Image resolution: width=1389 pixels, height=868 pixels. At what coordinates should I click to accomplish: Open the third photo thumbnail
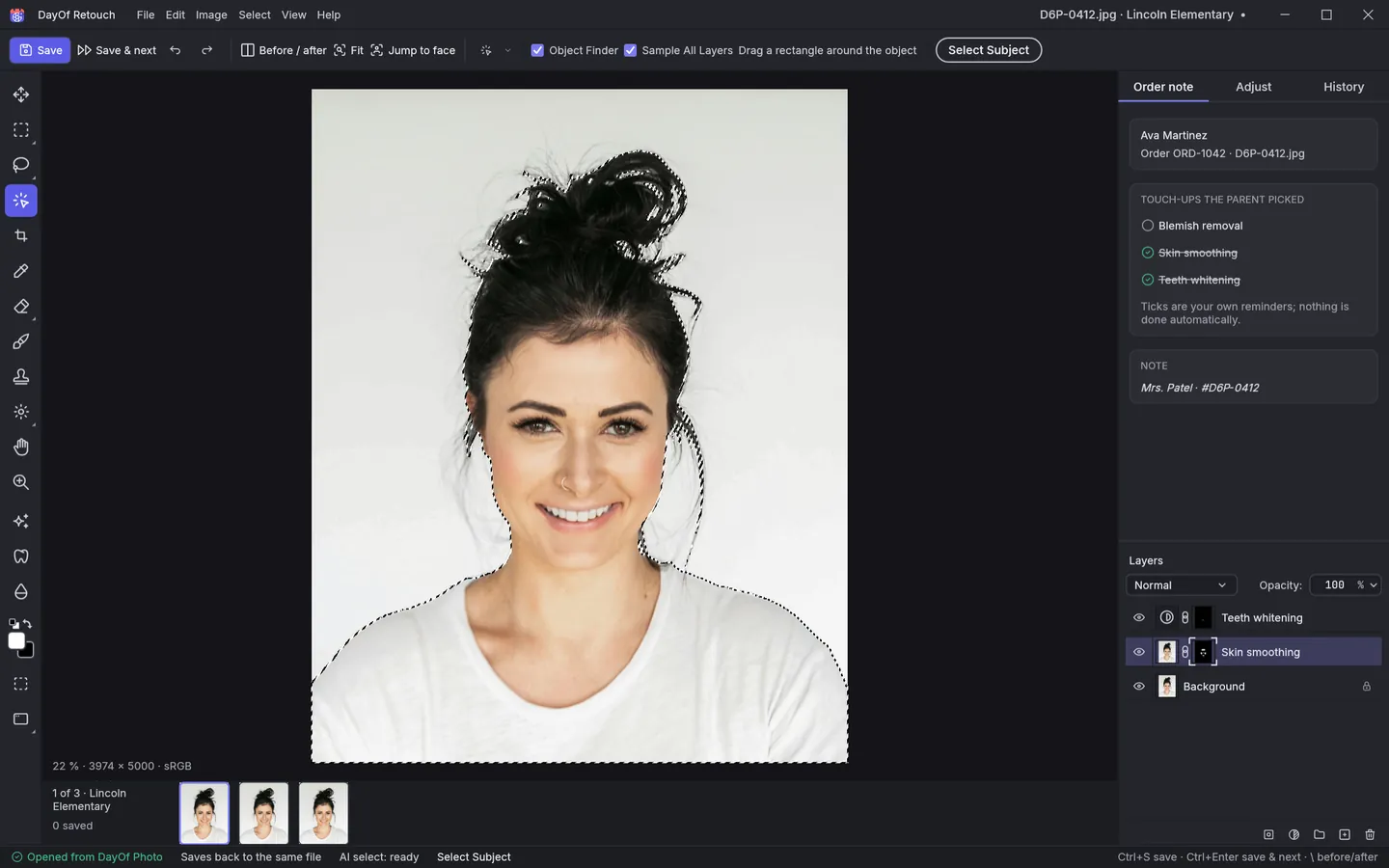(x=323, y=813)
